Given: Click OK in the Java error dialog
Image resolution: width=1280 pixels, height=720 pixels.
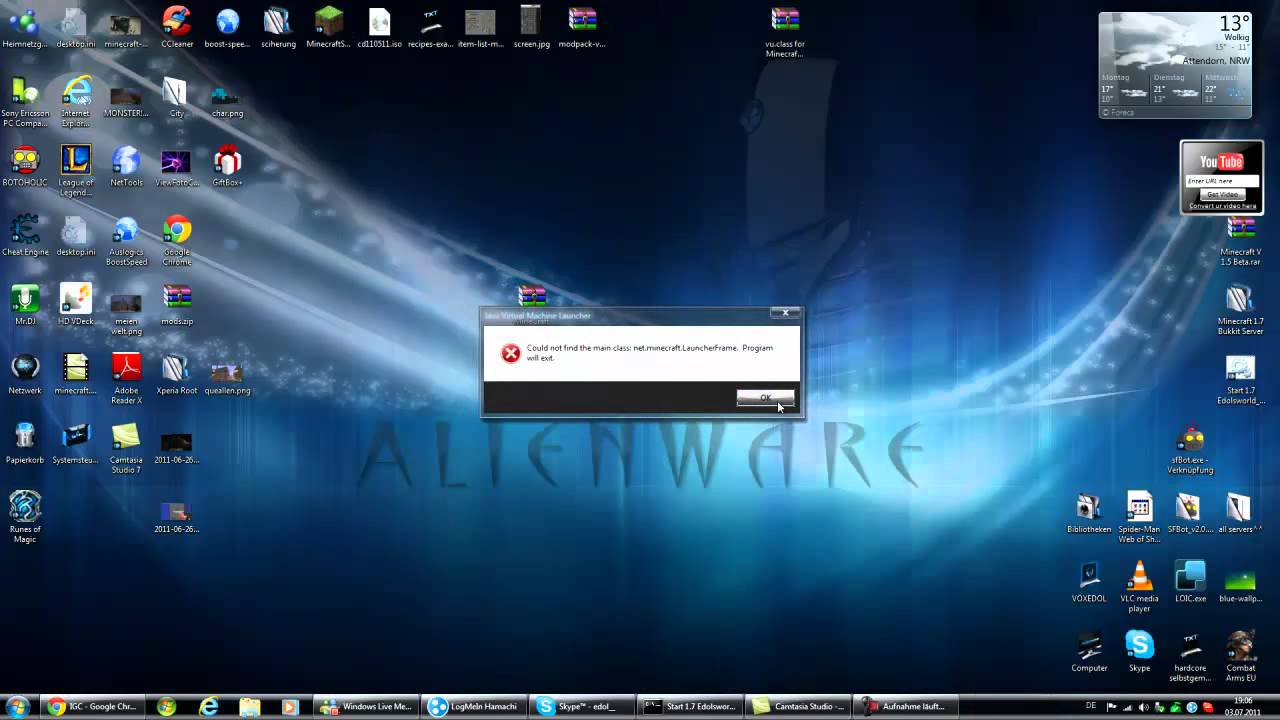Looking at the screenshot, I should click(x=765, y=398).
